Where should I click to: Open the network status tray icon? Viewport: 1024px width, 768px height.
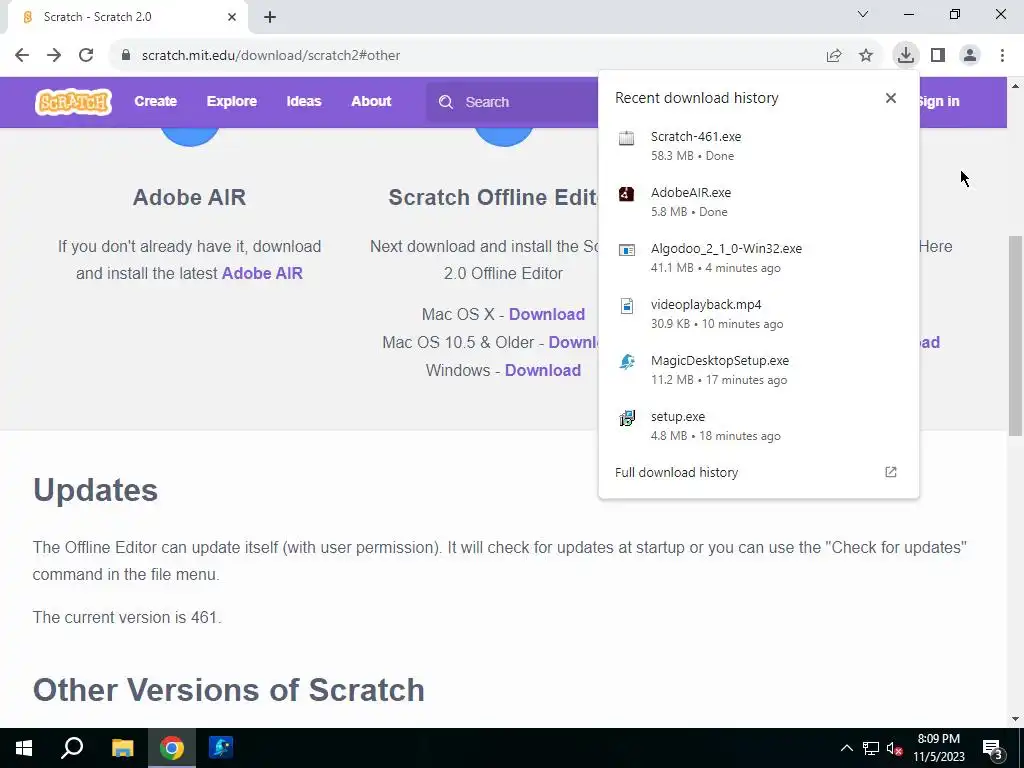click(871, 748)
